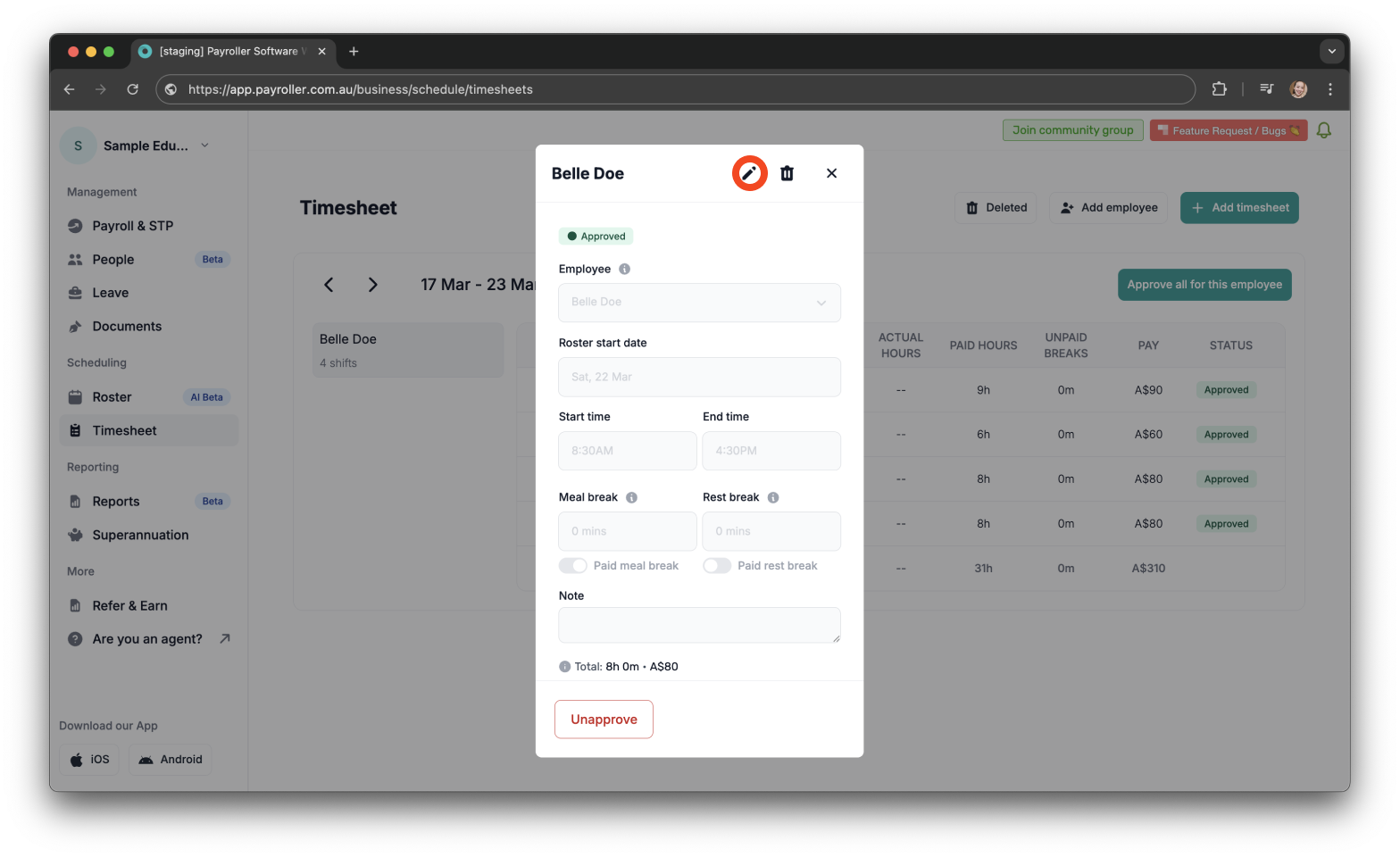Click Feature Request / Bugs button
Image resolution: width=1400 pixels, height=857 pixels.
tap(1229, 130)
